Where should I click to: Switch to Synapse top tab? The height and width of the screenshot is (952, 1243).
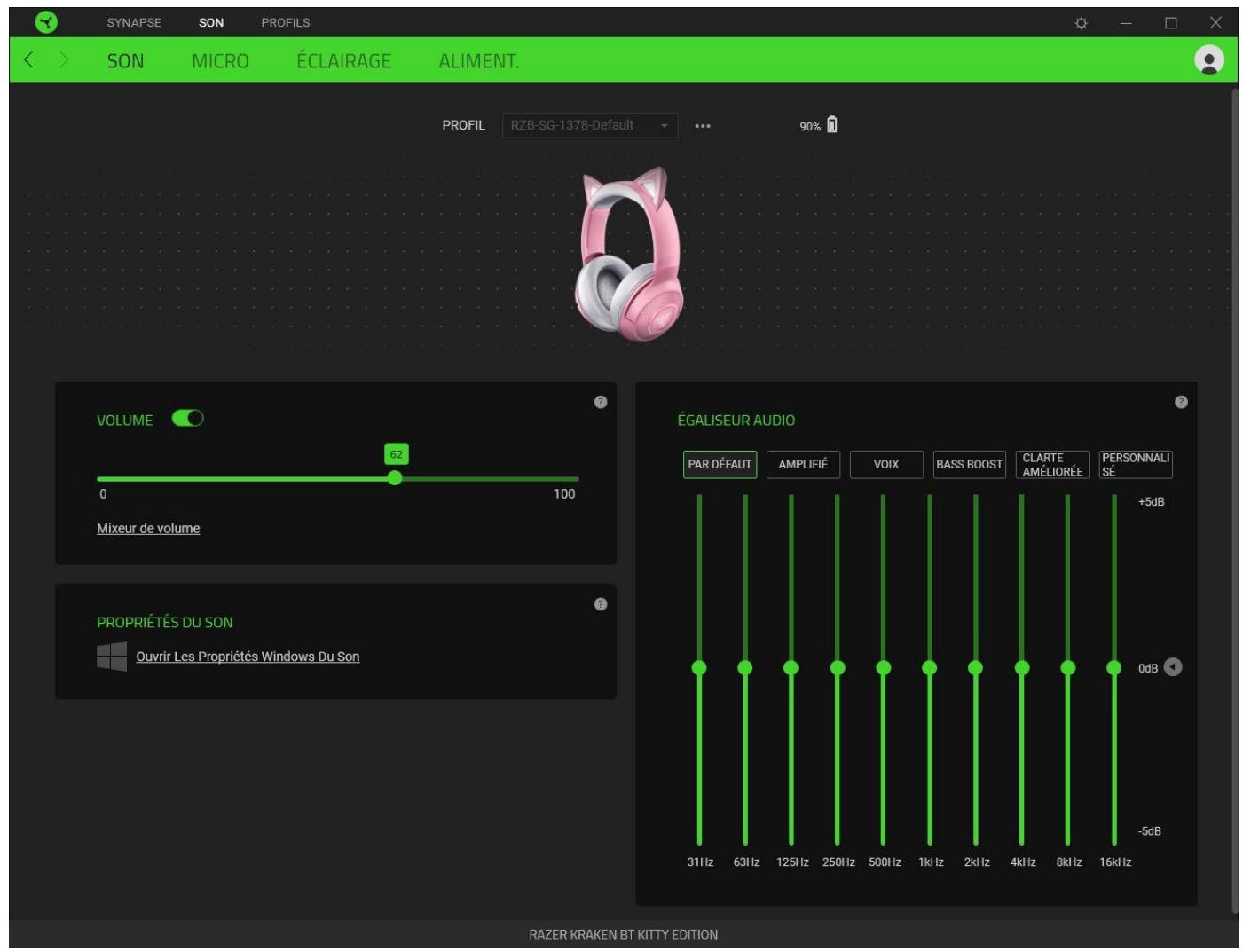click(134, 22)
